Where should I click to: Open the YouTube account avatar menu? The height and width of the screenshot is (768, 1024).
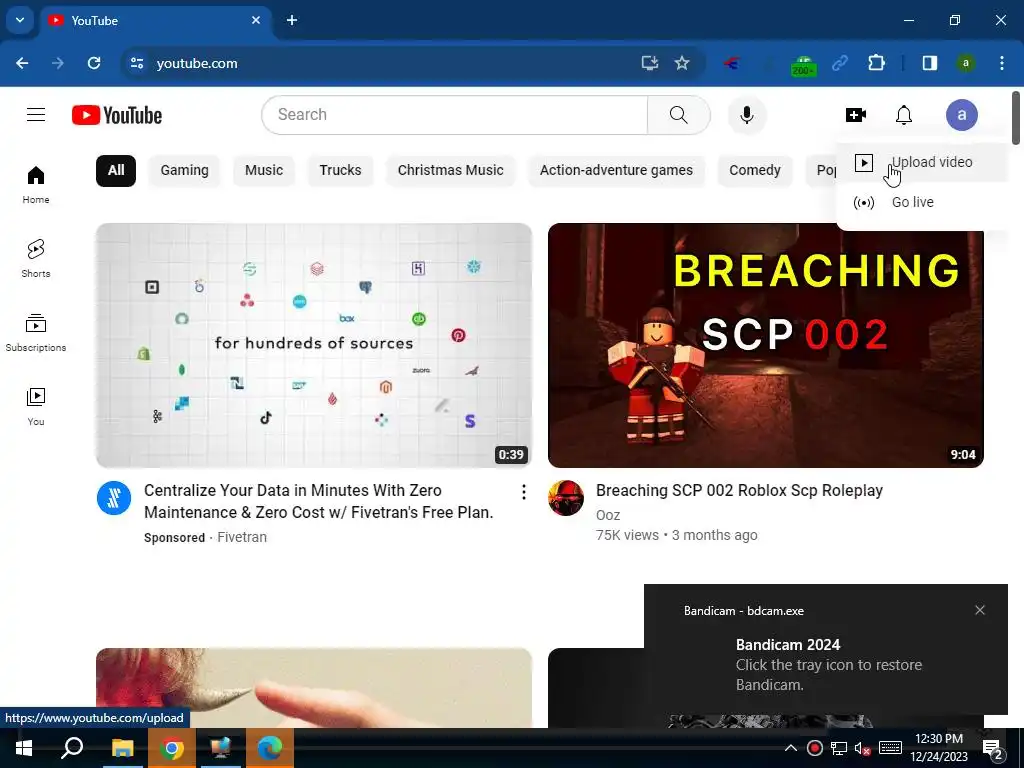click(961, 115)
